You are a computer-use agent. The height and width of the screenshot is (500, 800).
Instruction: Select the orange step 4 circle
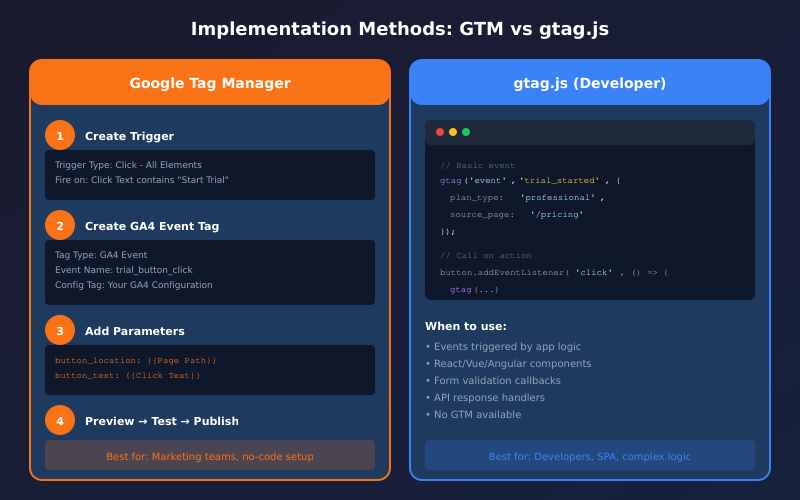pyautogui.click(x=60, y=420)
